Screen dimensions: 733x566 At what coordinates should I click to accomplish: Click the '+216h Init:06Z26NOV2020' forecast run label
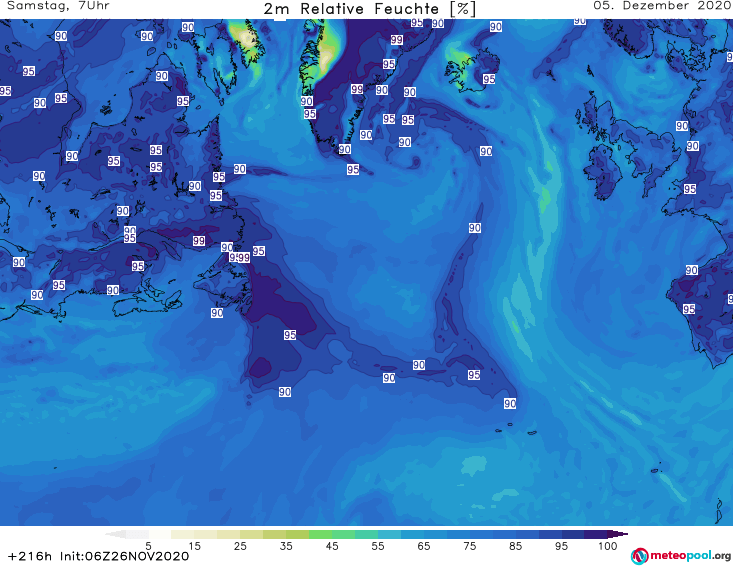pyautogui.click(x=99, y=557)
